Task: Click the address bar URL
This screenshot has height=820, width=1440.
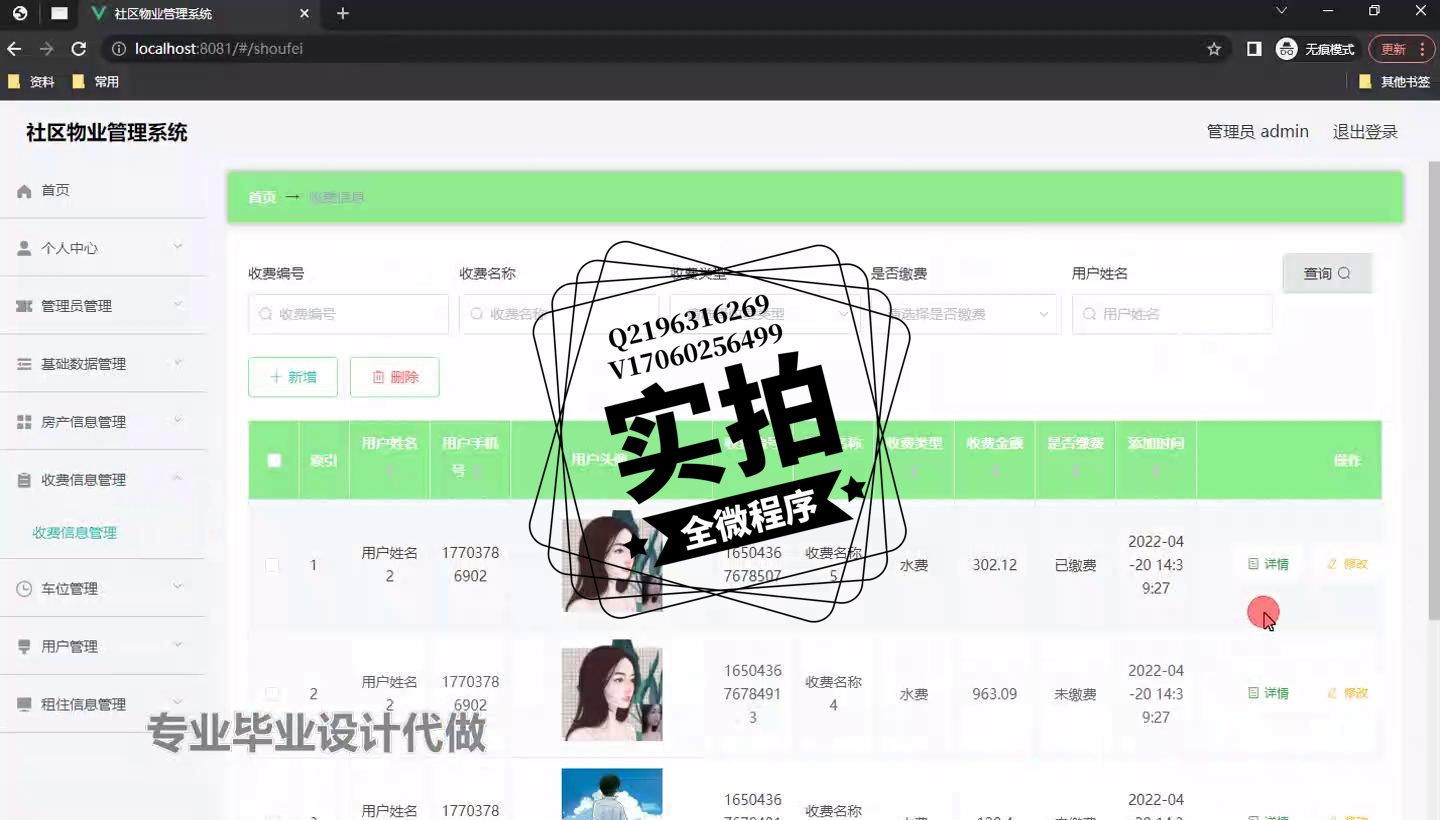Action: [219, 49]
